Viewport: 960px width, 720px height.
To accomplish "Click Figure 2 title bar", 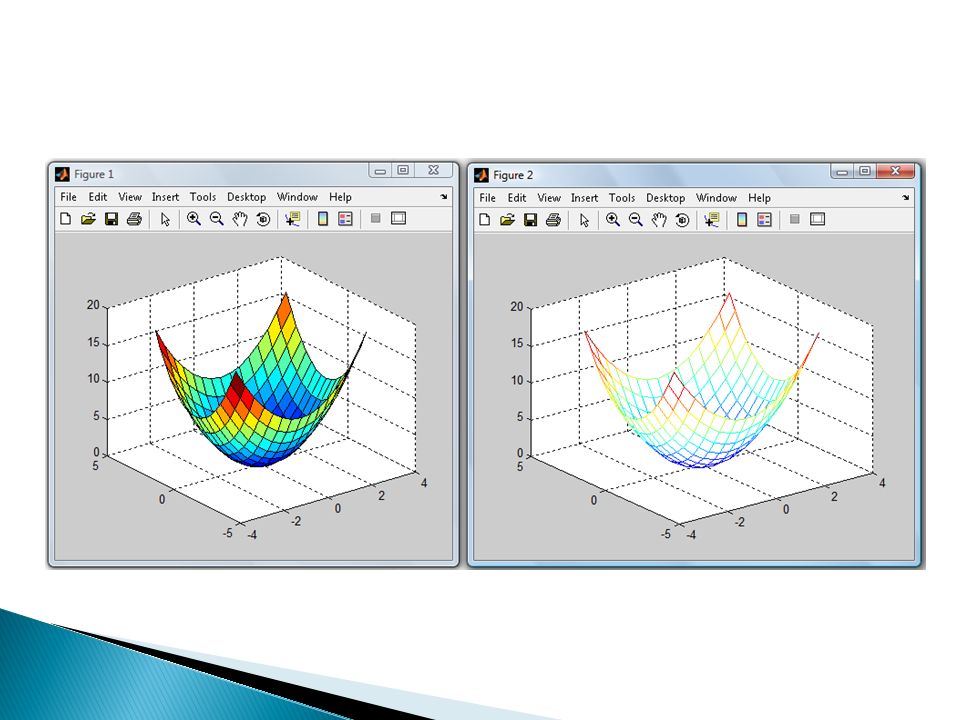I will point(694,174).
